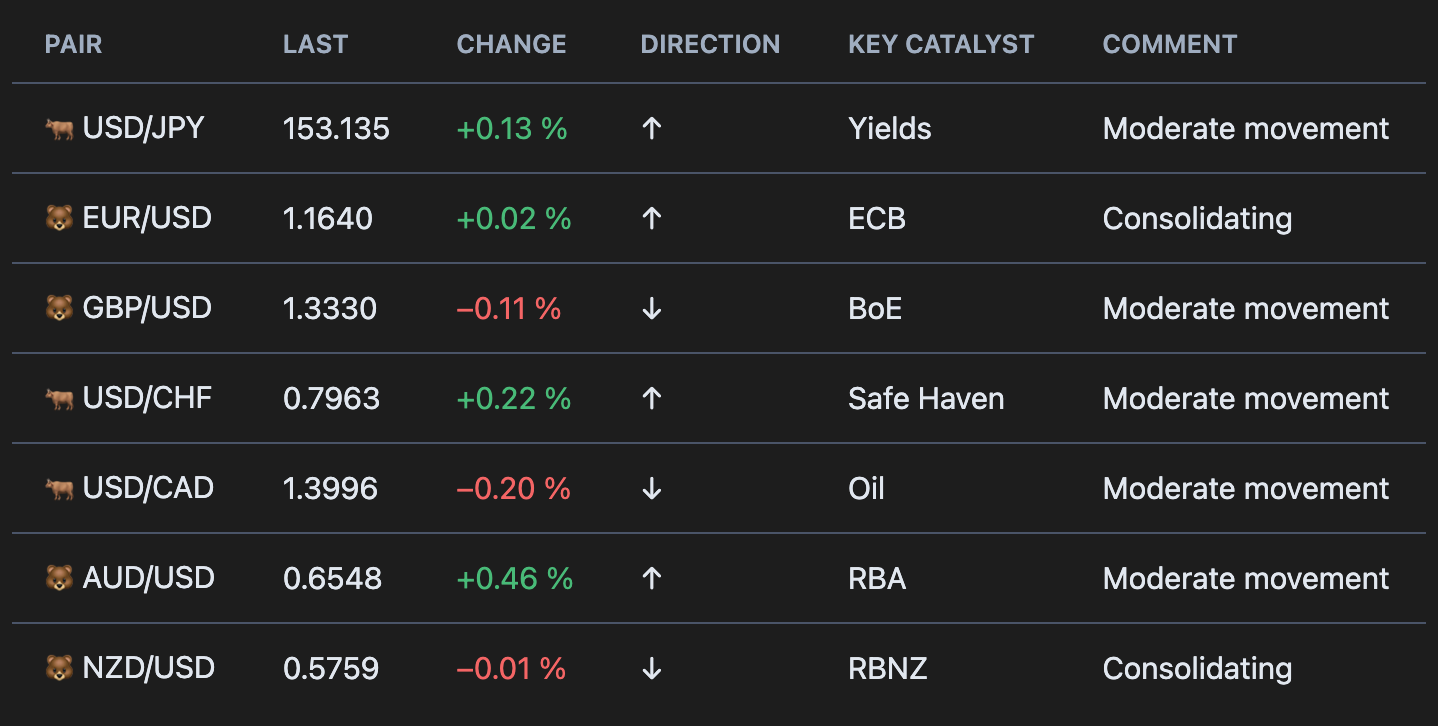
Task: Click the bear icon beside EUR/USD
Action: click(x=59, y=219)
